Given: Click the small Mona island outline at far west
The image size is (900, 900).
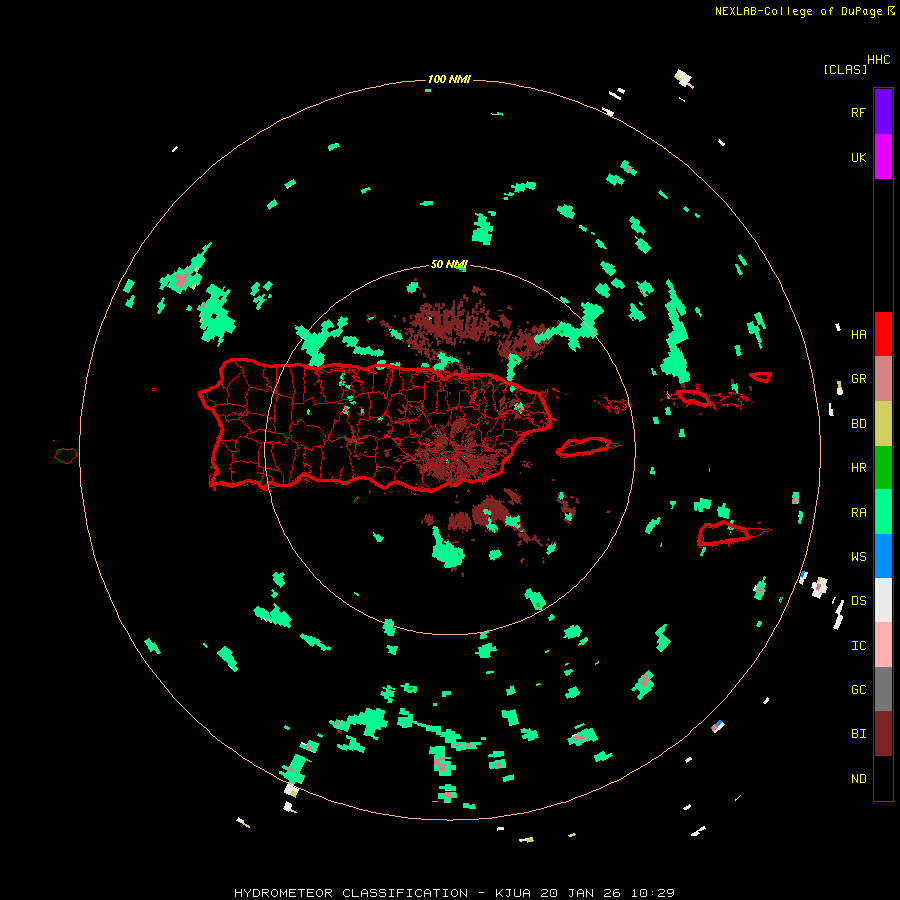Looking at the screenshot, I should (x=66, y=456).
